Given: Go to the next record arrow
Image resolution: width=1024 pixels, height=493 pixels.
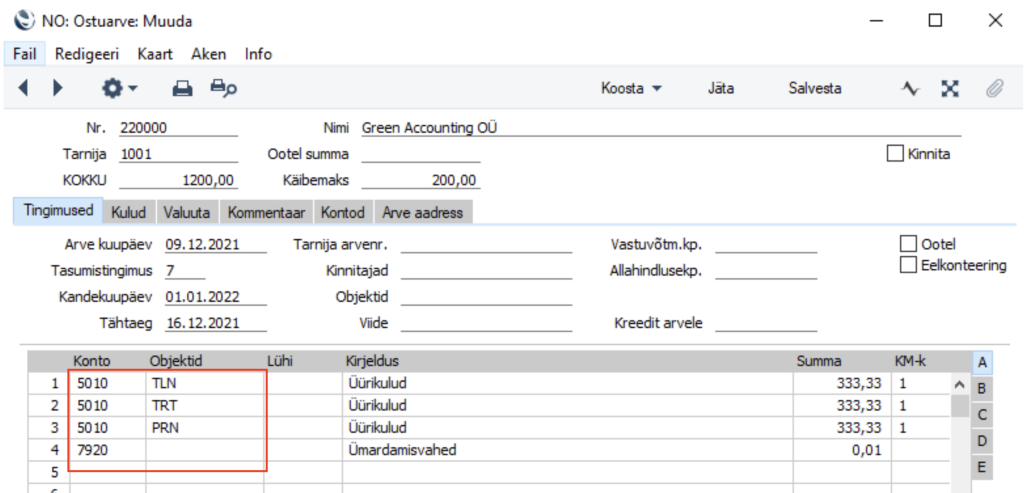Looking at the screenshot, I should [x=57, y=88].
